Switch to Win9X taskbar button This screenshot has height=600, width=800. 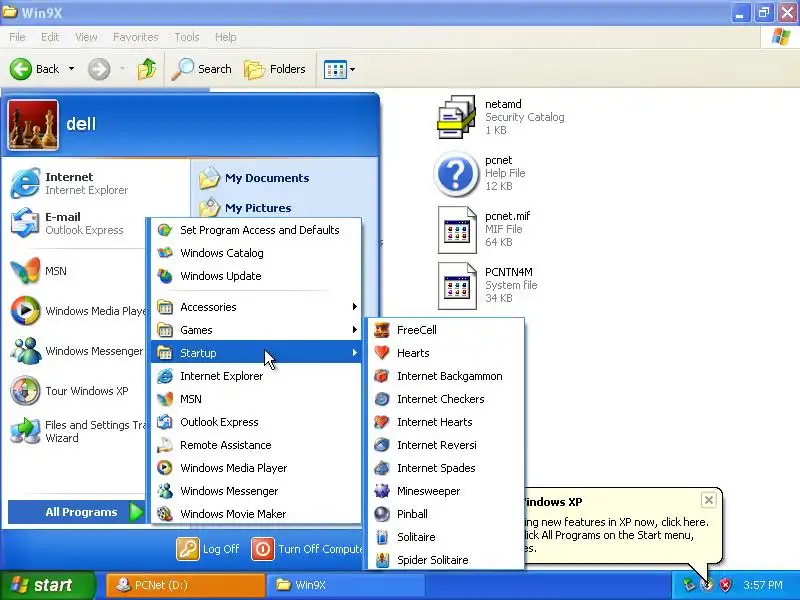[x=346, y=585]
